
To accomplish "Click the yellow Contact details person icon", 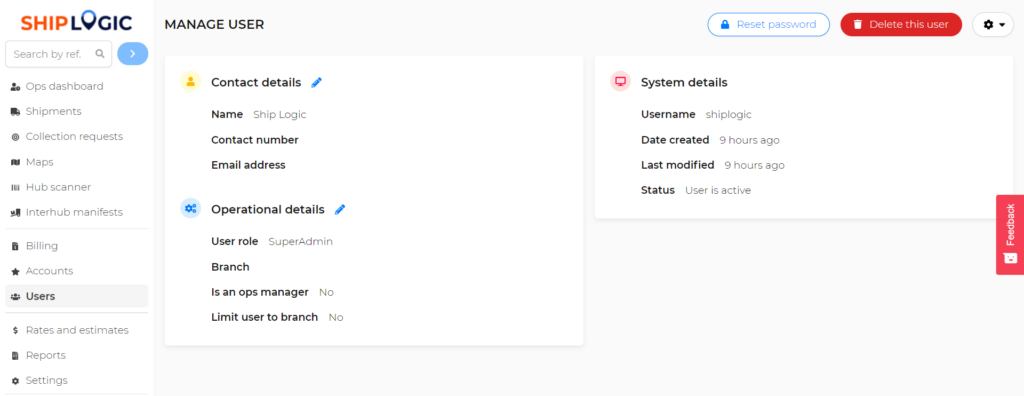I will point(191,82).
